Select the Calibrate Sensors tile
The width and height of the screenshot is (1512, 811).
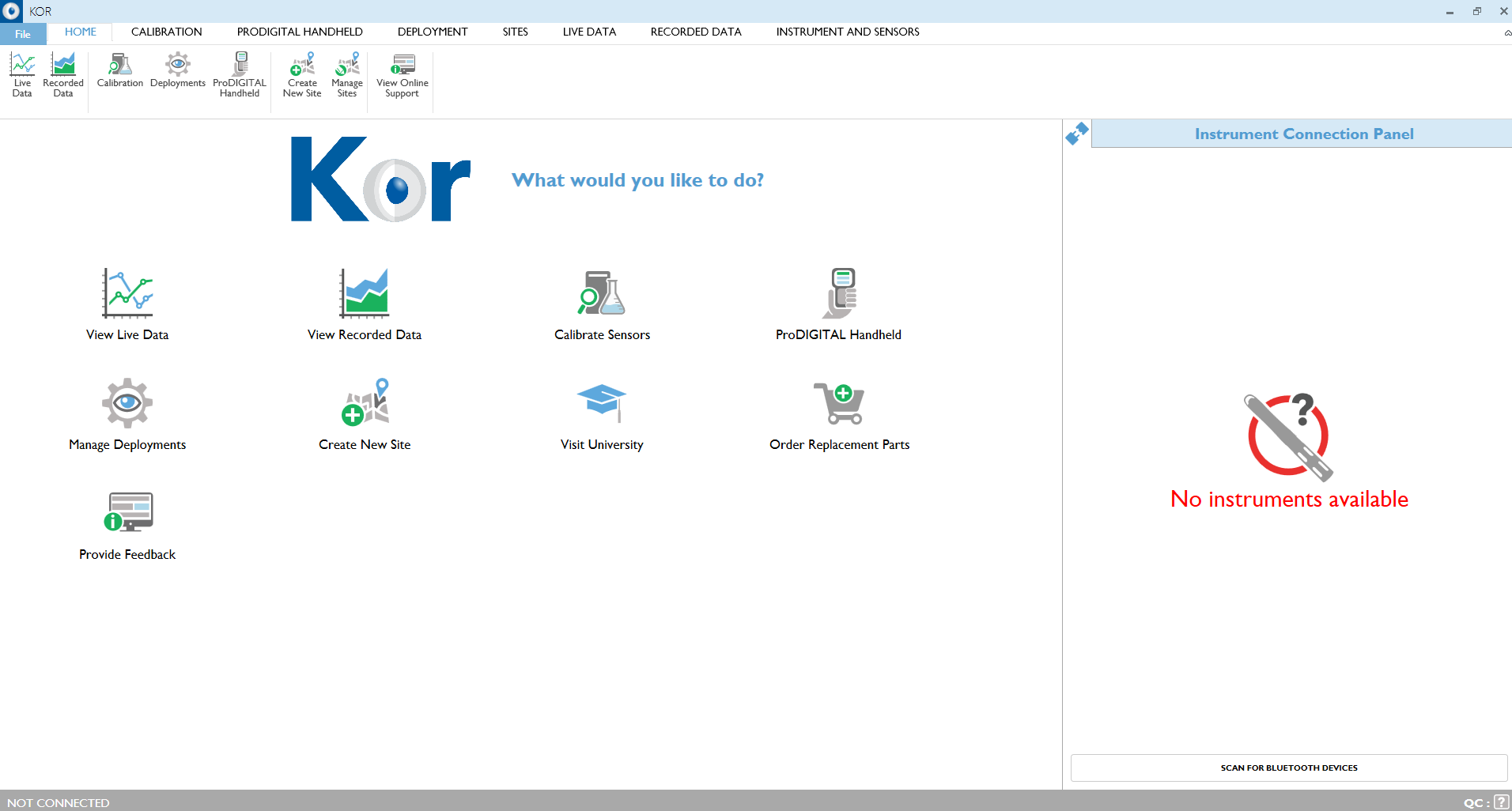tap(602, 304)
